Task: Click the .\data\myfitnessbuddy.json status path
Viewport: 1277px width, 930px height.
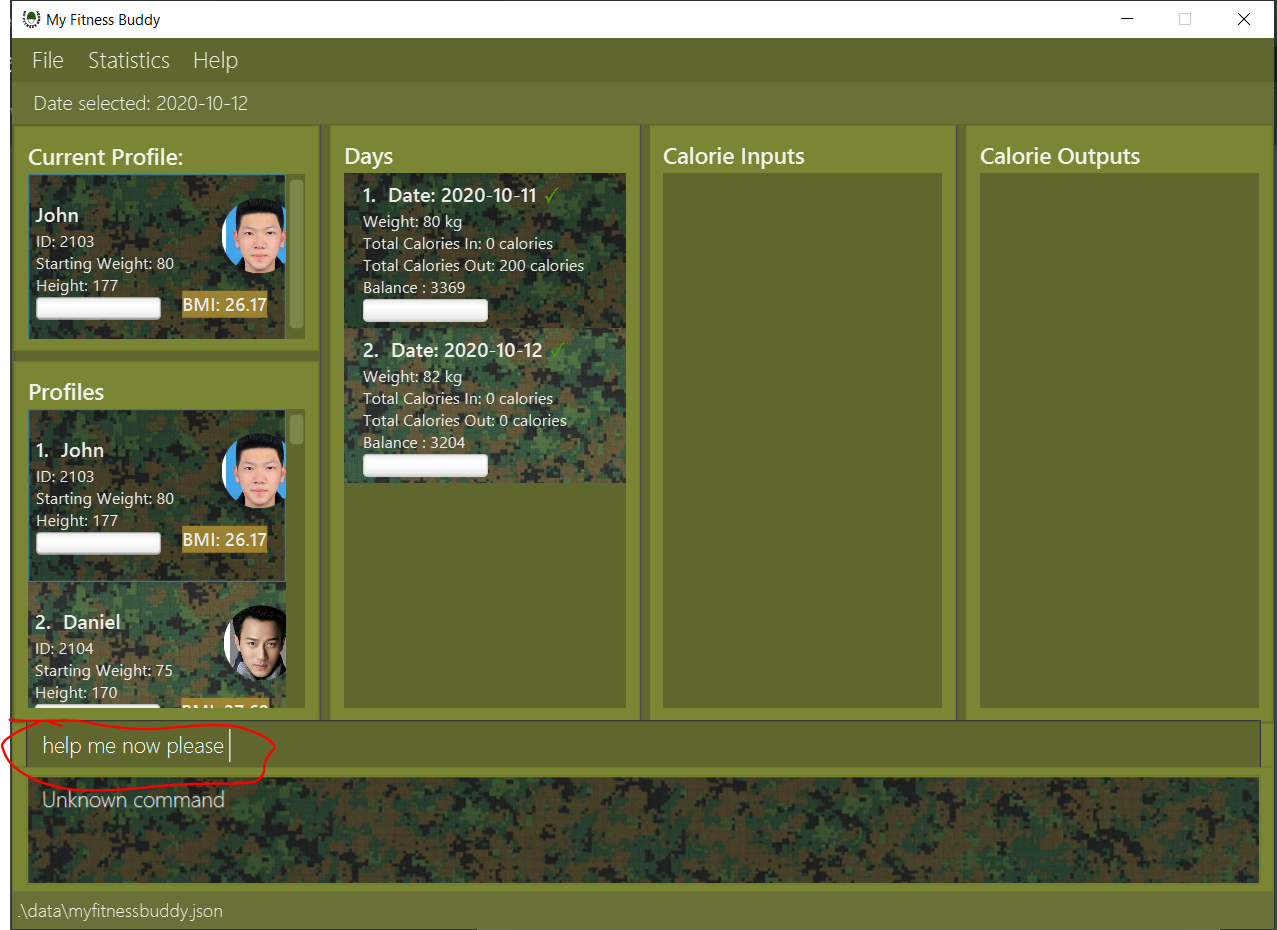Action: pyautogui.click(x=120, y=911)
